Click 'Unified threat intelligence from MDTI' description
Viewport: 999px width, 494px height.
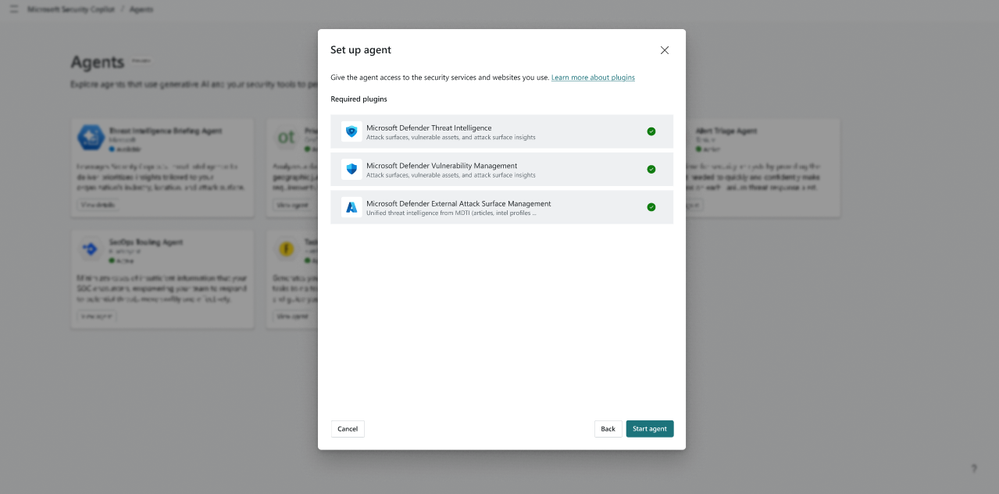(x=451, y=213)
